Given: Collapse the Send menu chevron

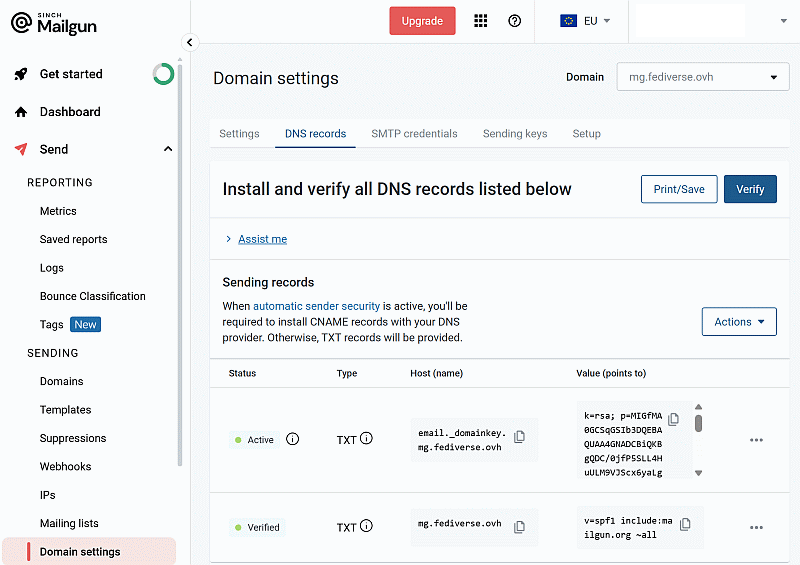Looking at the screenshot, I should tap(168, 149).
